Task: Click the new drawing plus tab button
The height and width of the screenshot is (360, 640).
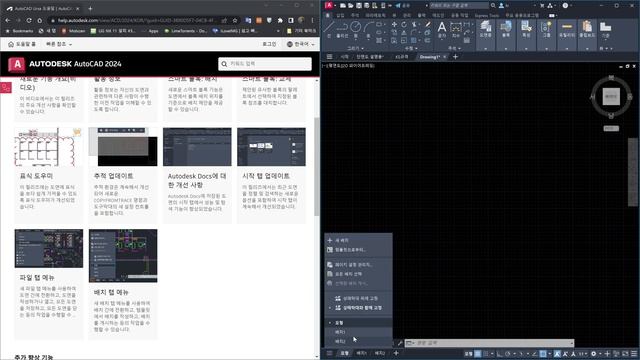Action: [x=456, y=57]
